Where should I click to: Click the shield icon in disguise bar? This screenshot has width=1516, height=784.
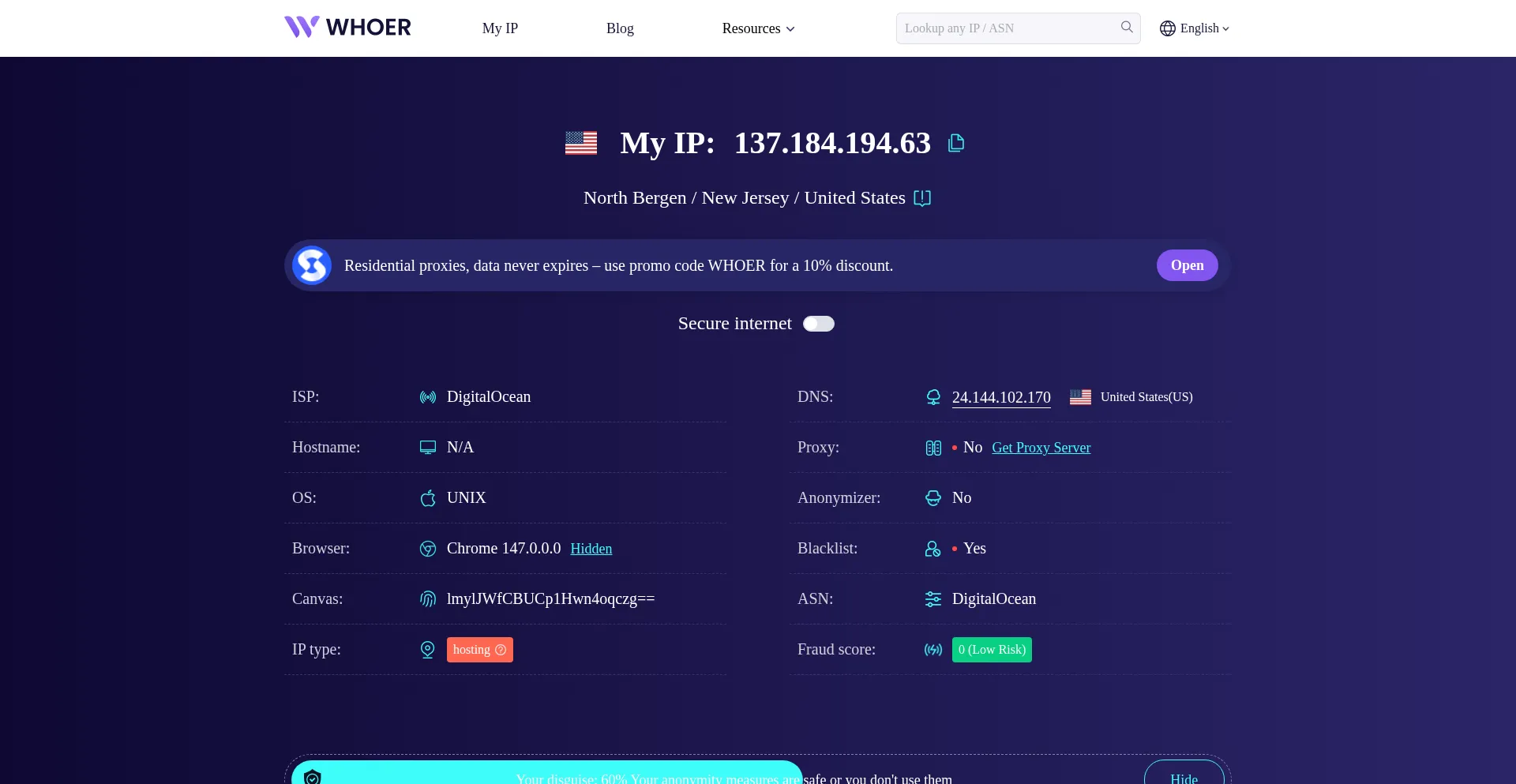313,777
